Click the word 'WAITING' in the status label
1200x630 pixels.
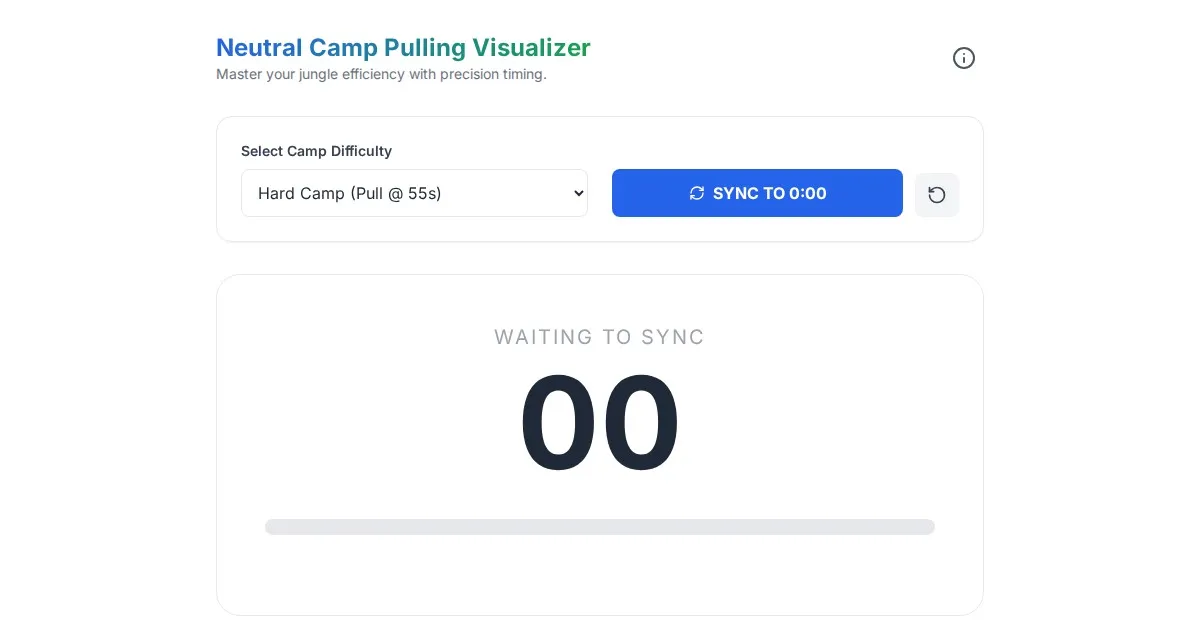(543, 337)
